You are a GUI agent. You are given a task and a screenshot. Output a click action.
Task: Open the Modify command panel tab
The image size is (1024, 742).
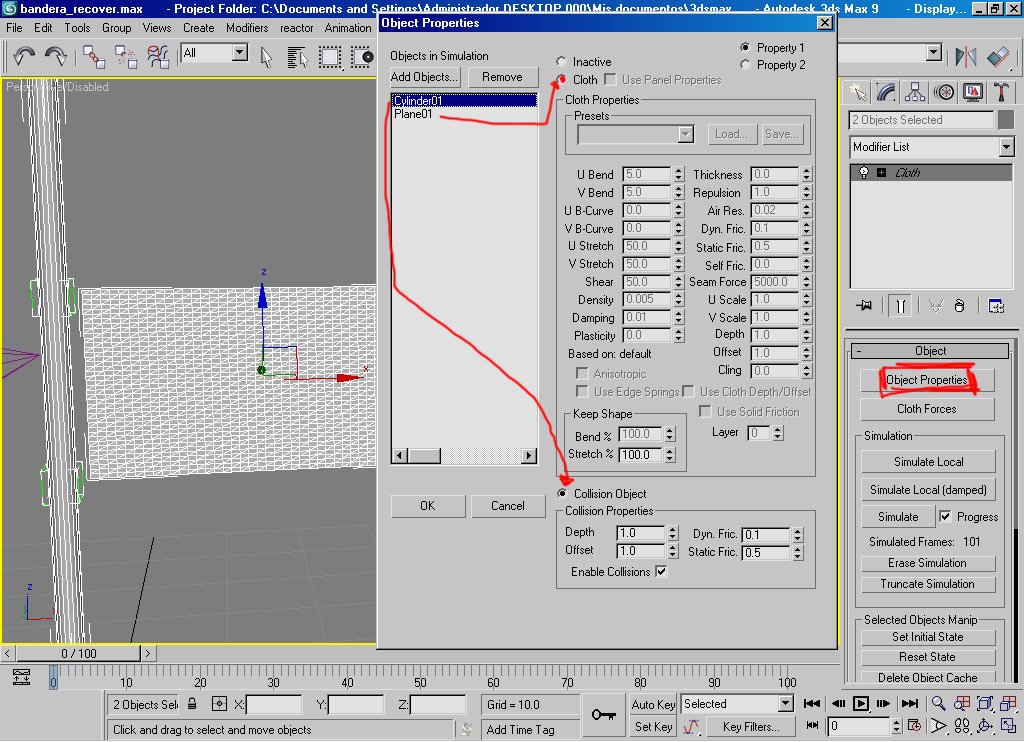click(x=886, y=93)
